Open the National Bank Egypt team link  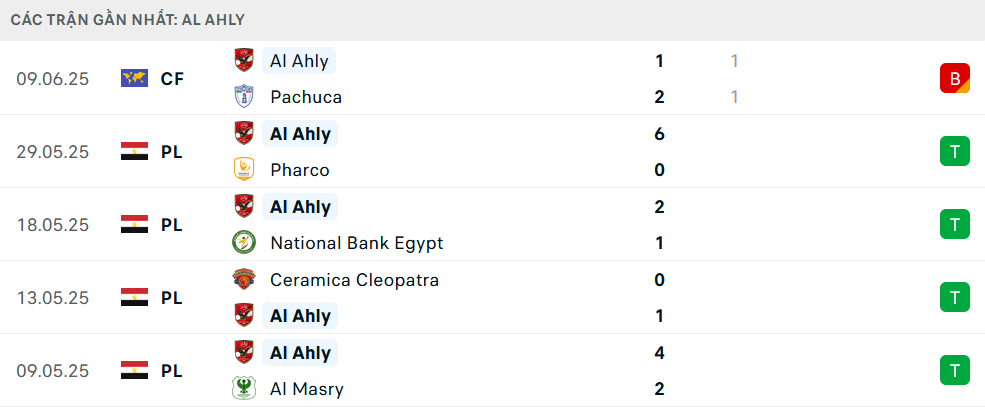click(356, 243)
